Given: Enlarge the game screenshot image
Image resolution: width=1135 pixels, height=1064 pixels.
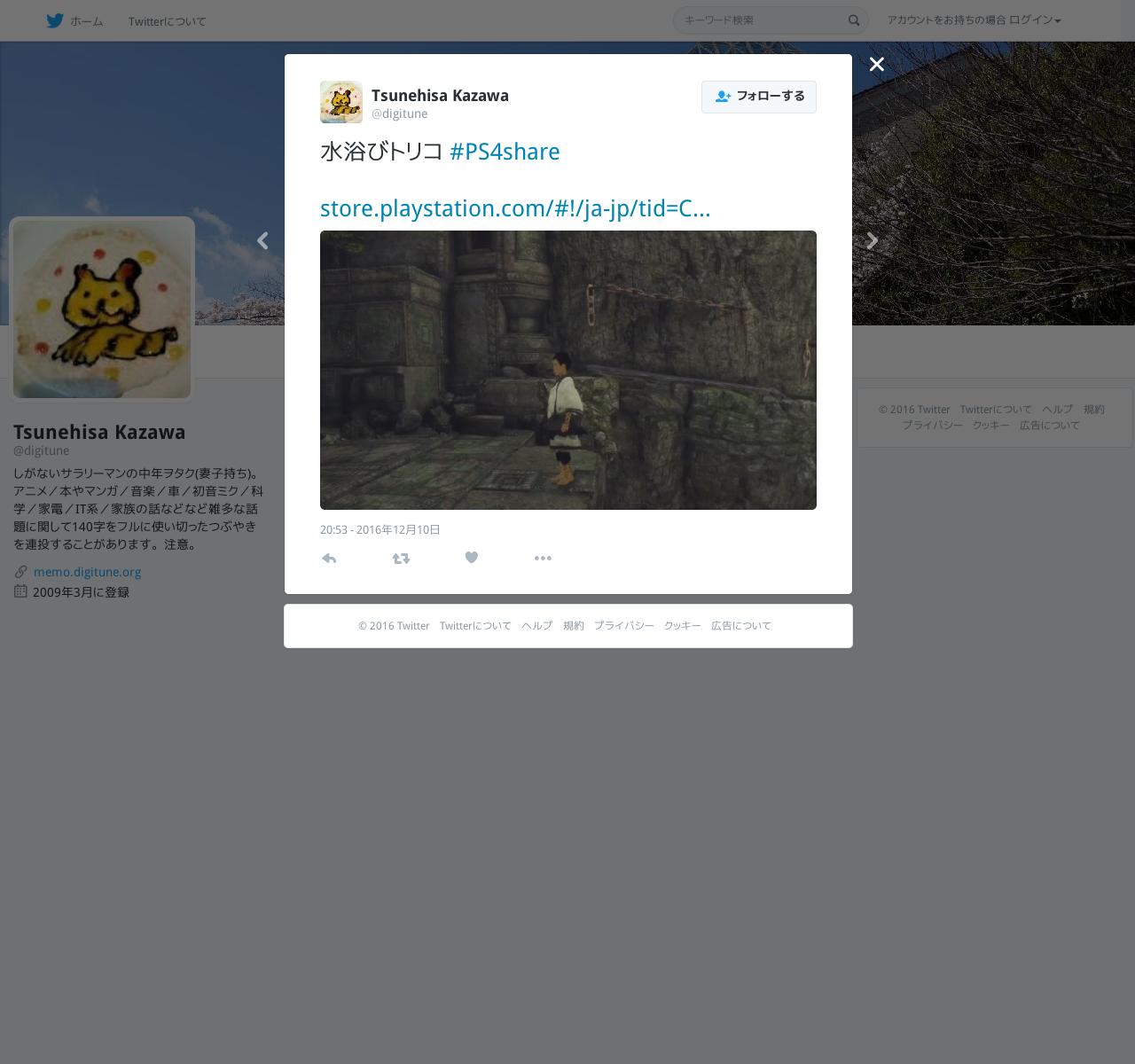Looking at the screenshot, I should tap(568, 370).
